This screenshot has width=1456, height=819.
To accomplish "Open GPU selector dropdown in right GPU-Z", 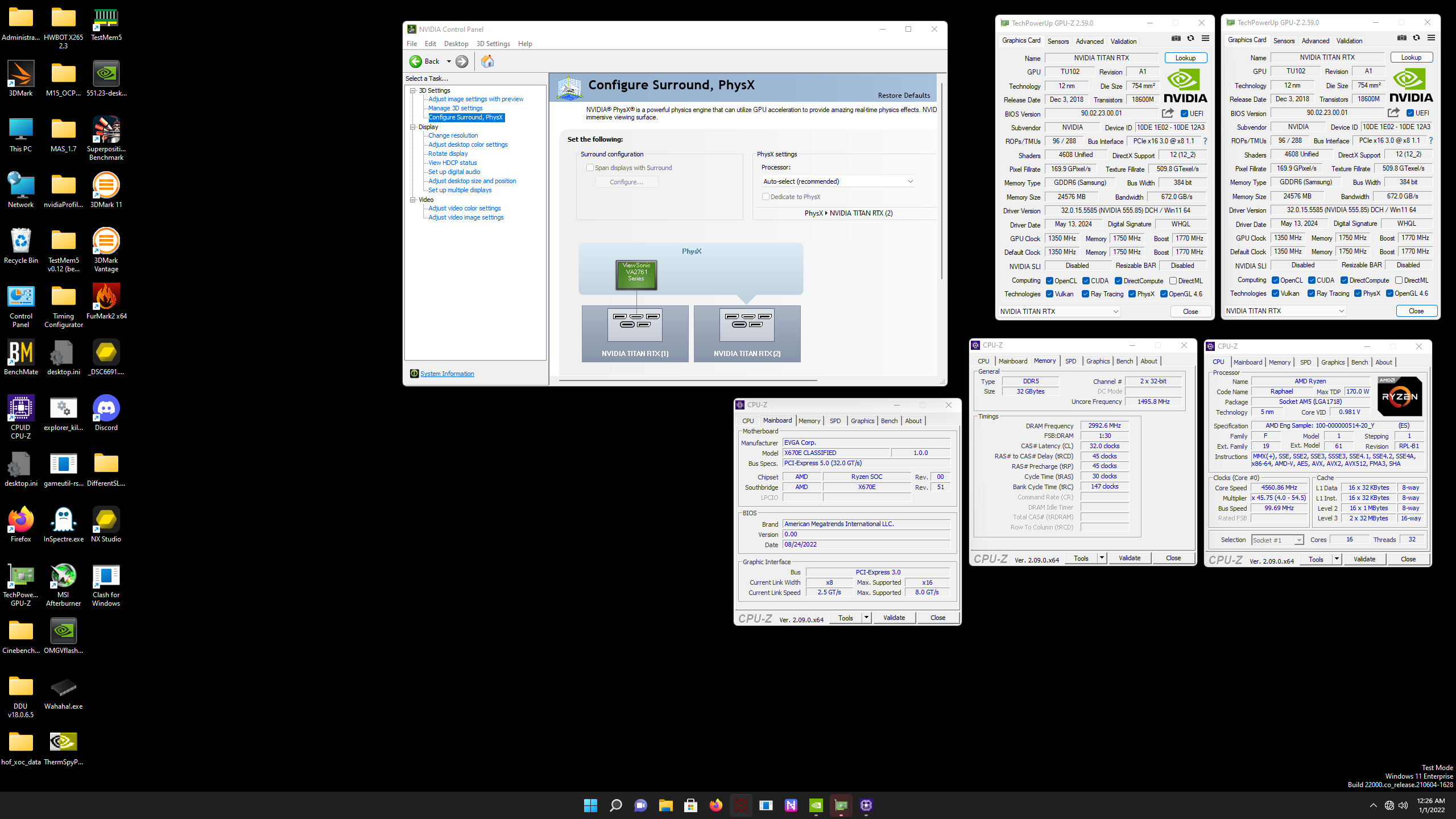I will (1285, 311).
